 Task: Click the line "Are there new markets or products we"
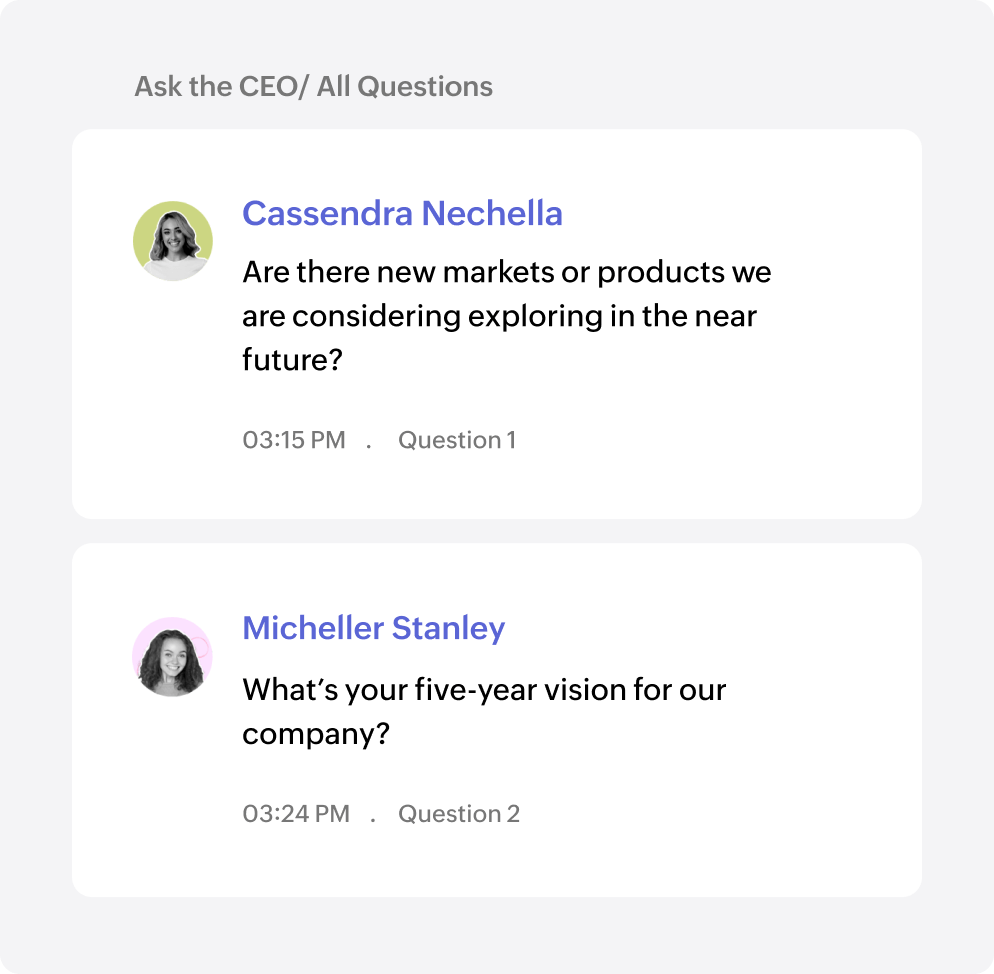tap(506, 272)
